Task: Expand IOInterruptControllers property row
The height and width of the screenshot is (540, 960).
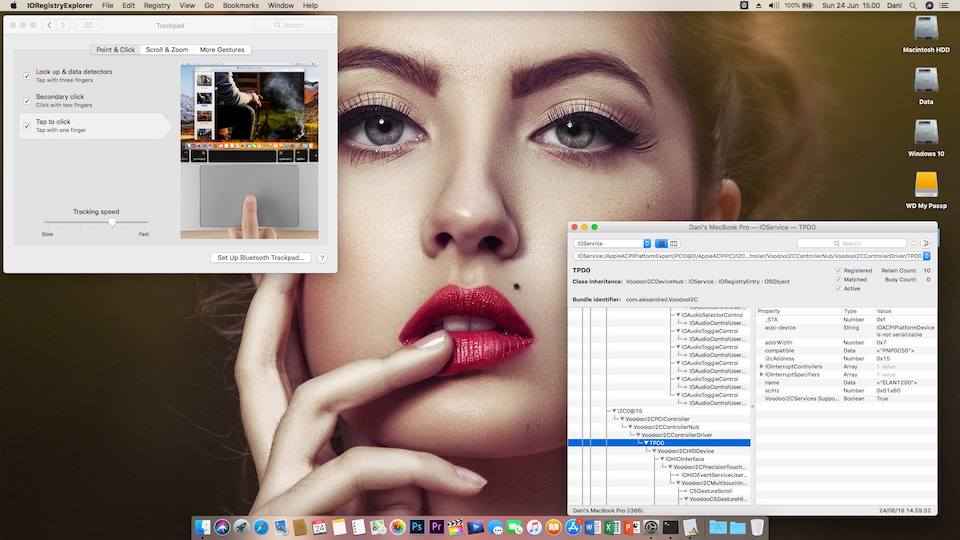Action: (762, 367)
